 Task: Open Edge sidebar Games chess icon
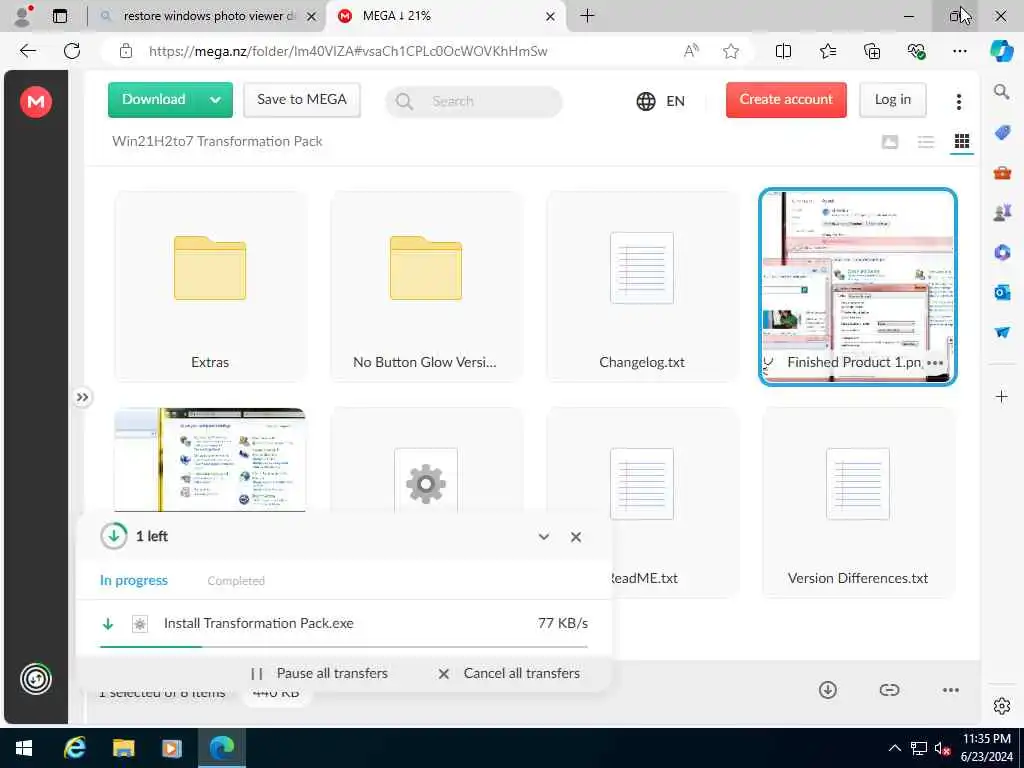pyautogui.click(x=1002, y=212)
